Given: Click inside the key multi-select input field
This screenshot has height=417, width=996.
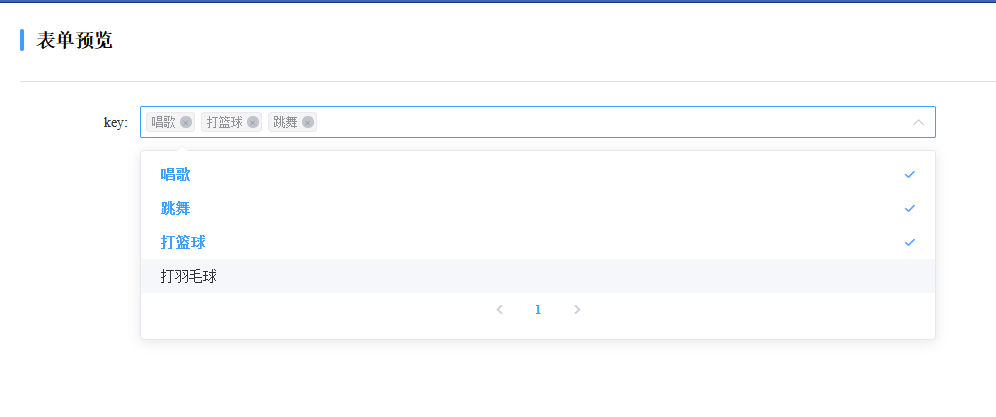Looking at the screenshot, I should coord(538,122).
